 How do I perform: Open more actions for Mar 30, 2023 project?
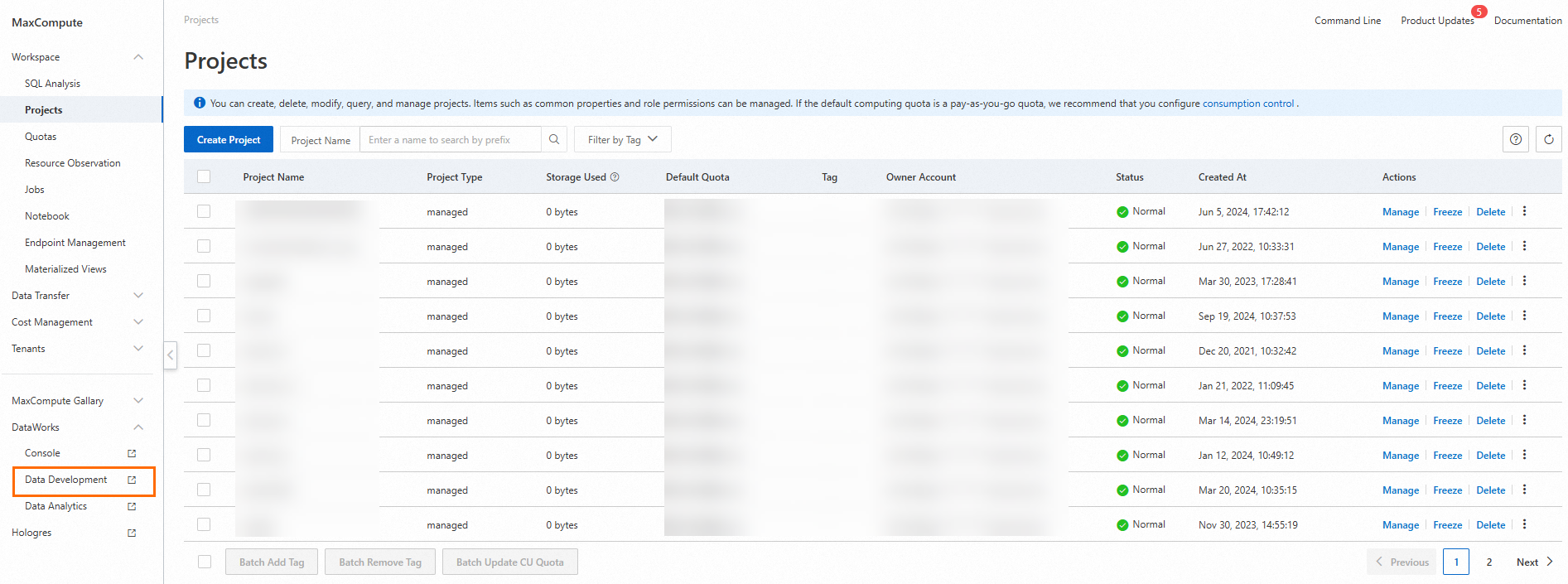[x=1524, y=281]
